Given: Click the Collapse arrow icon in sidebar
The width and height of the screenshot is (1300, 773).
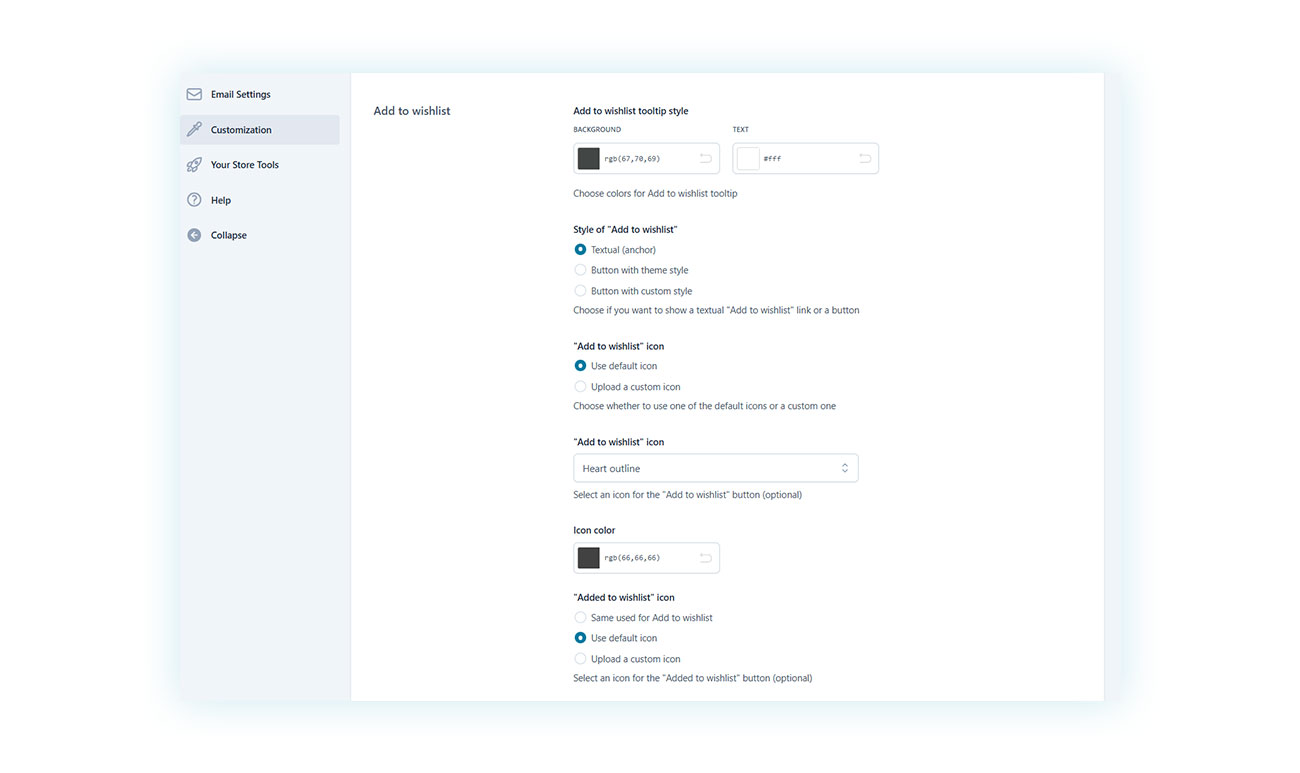Looking at the screenshot, I should (x=194, y=235).
